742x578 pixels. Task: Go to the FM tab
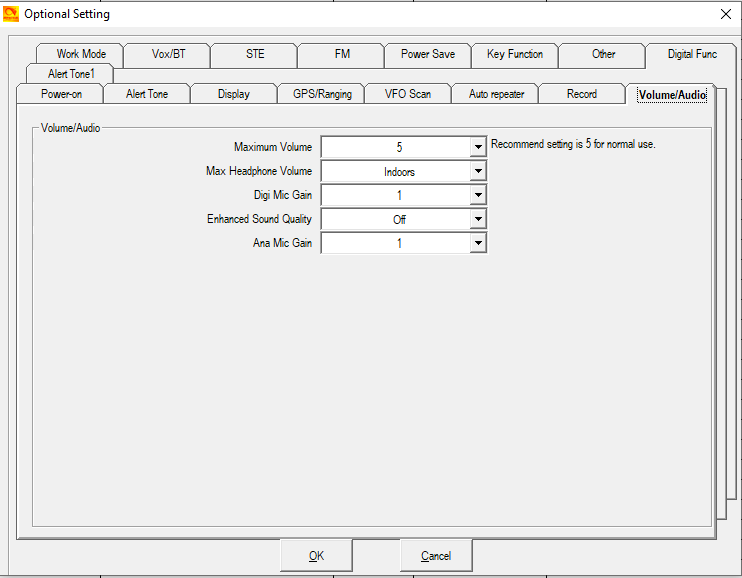[342, 54]
